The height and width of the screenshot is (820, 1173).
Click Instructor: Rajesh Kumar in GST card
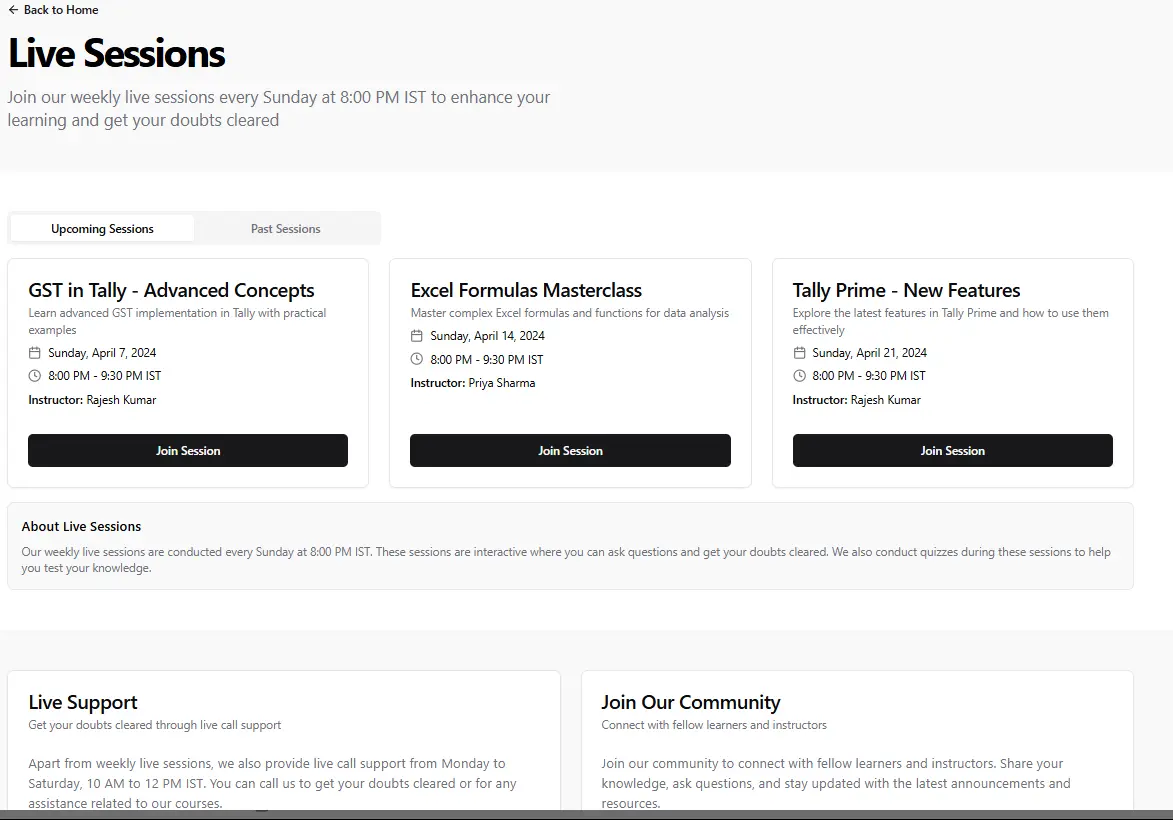click(92, 400)
